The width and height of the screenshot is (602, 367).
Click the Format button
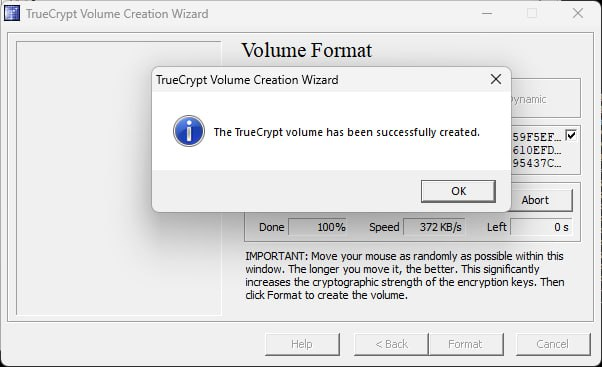click(x=466, y=344)
